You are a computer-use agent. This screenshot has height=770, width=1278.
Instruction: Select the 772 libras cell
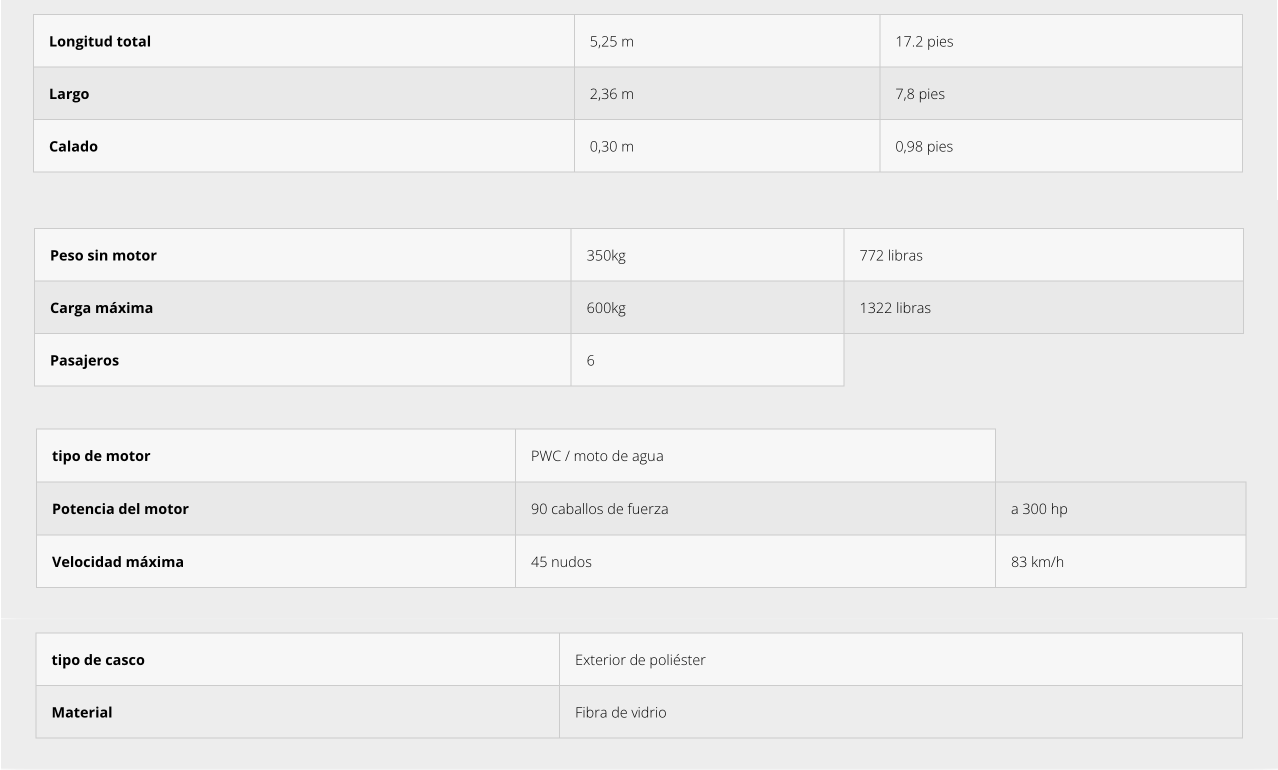click(x=1044, y=255)
